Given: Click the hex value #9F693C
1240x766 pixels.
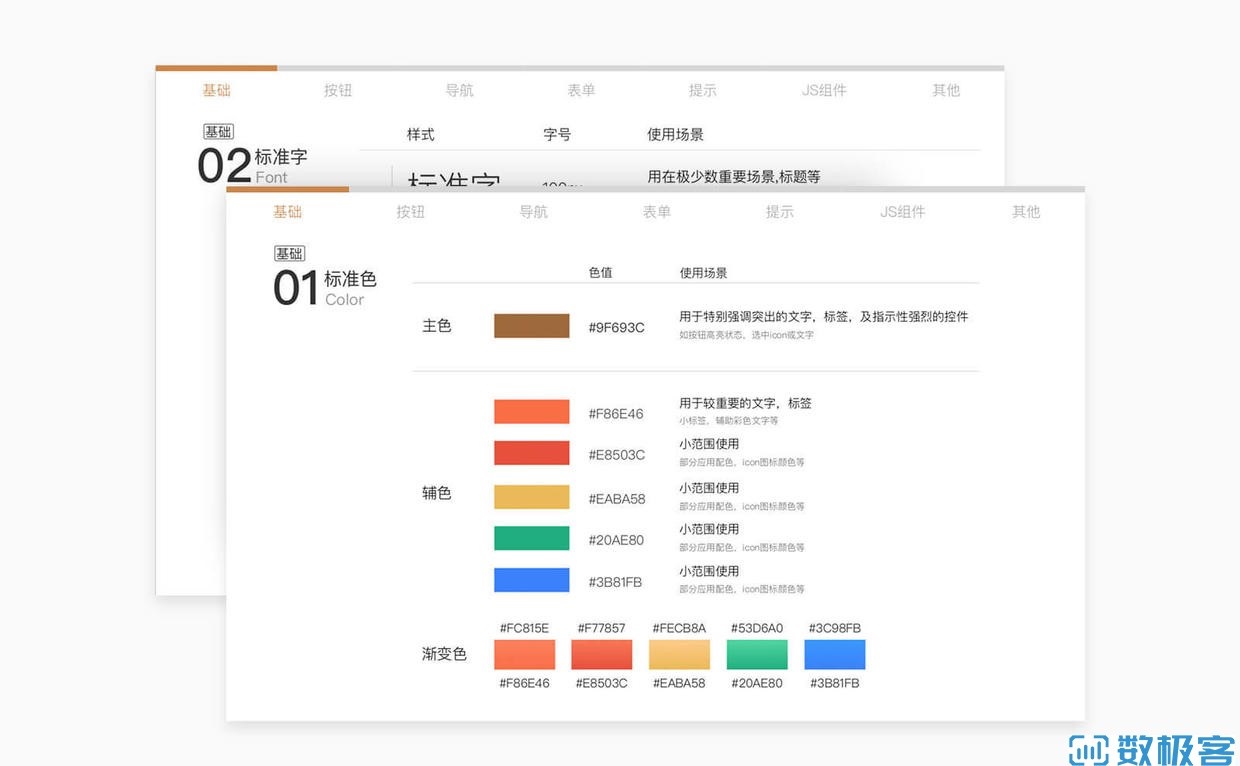Looking at the screenshot, I should 616,328.
